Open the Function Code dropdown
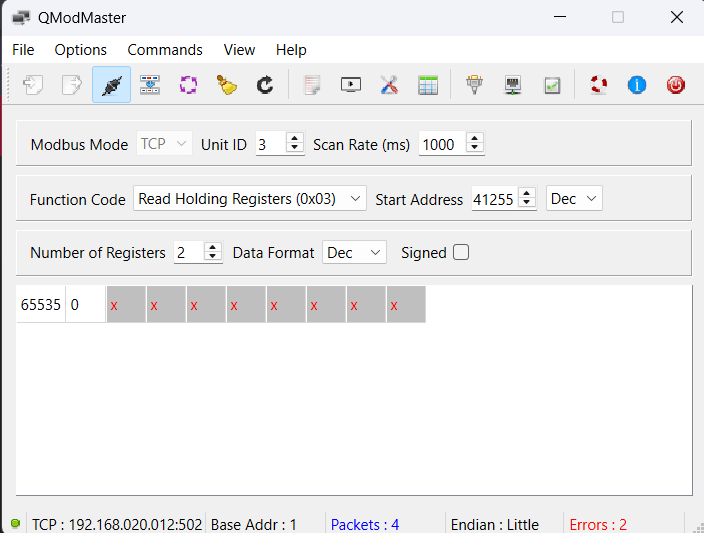Viewport: 704px width, 533px height. tap(250, 198)
